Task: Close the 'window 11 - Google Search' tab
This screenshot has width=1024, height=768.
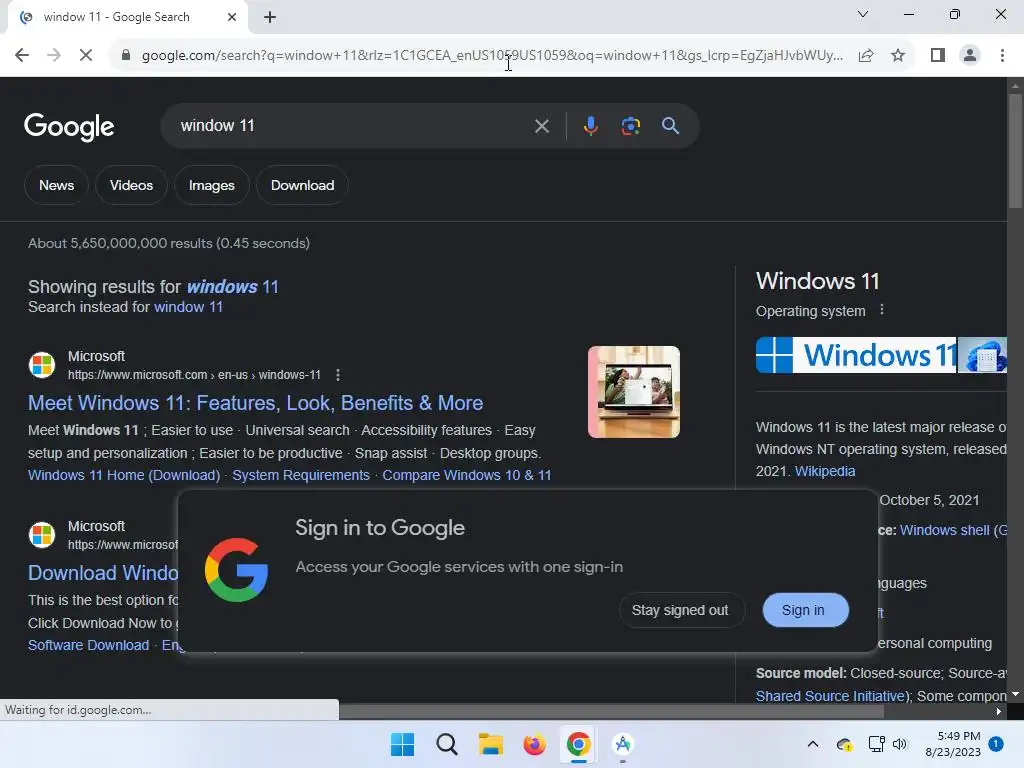Action: pos(232,18)
